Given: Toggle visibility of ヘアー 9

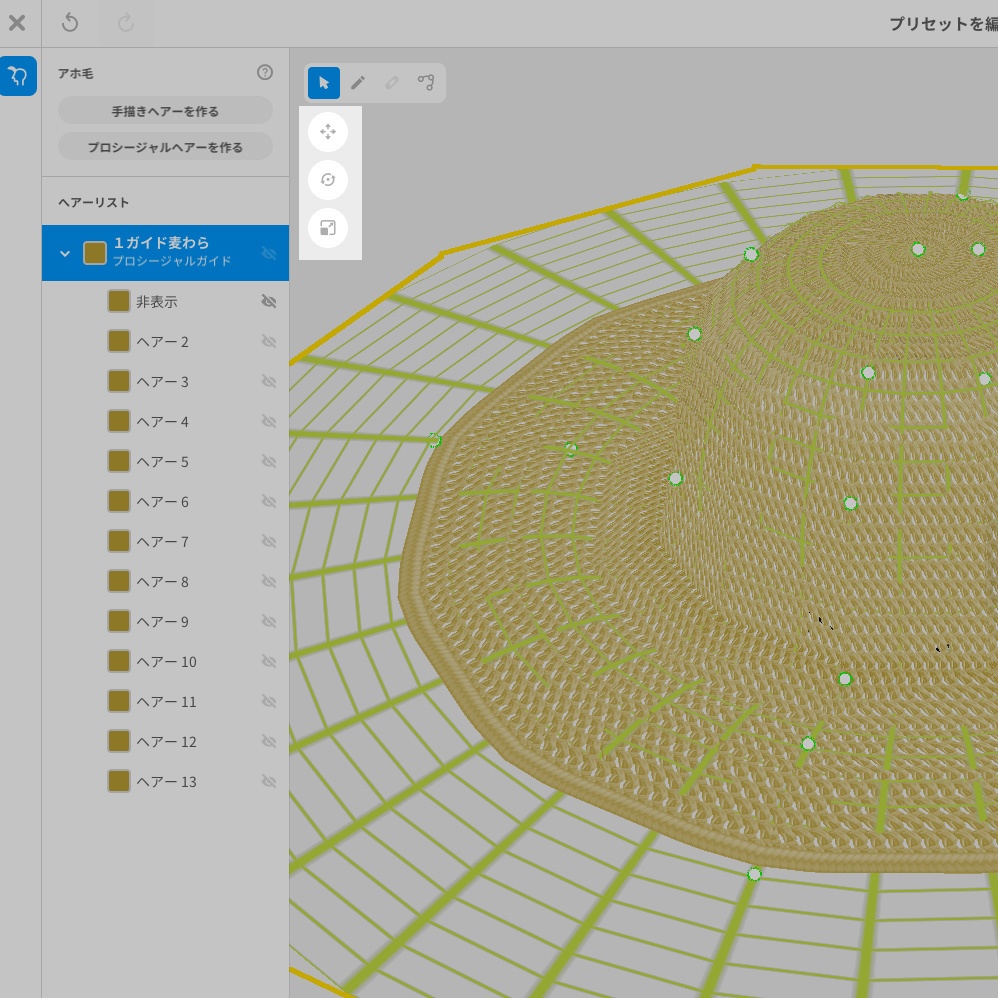Looking at the screenshot, I should point(269,621).
